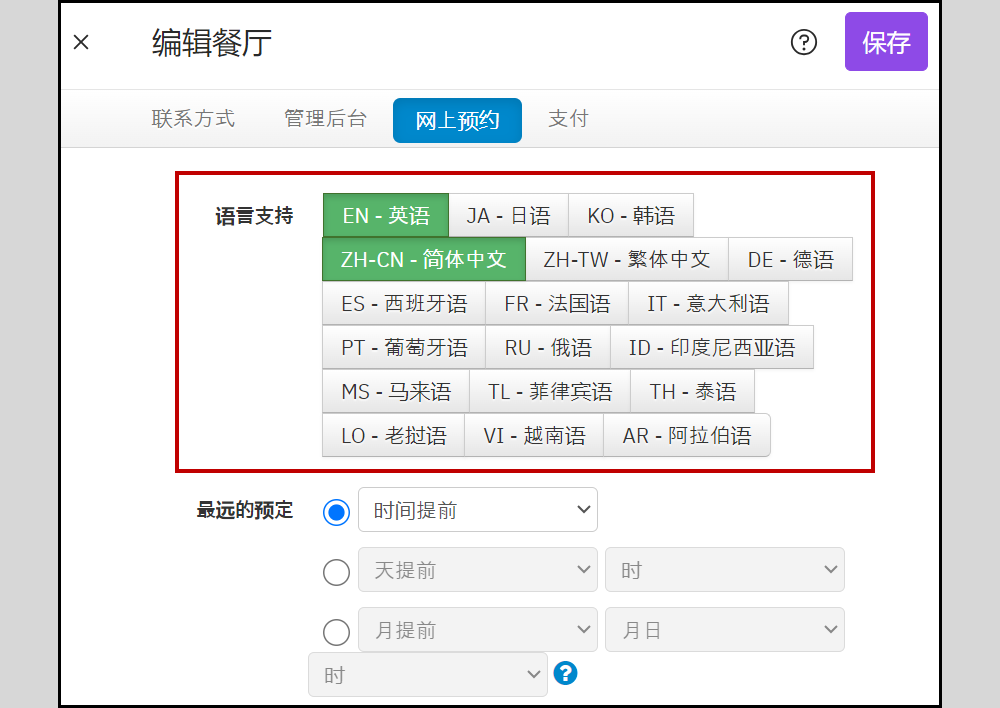Enable MS - 马来语 language
Image resolution: width=1000 pixels, height=708 pixels.
pyautogui.click(x=396, y=392)
